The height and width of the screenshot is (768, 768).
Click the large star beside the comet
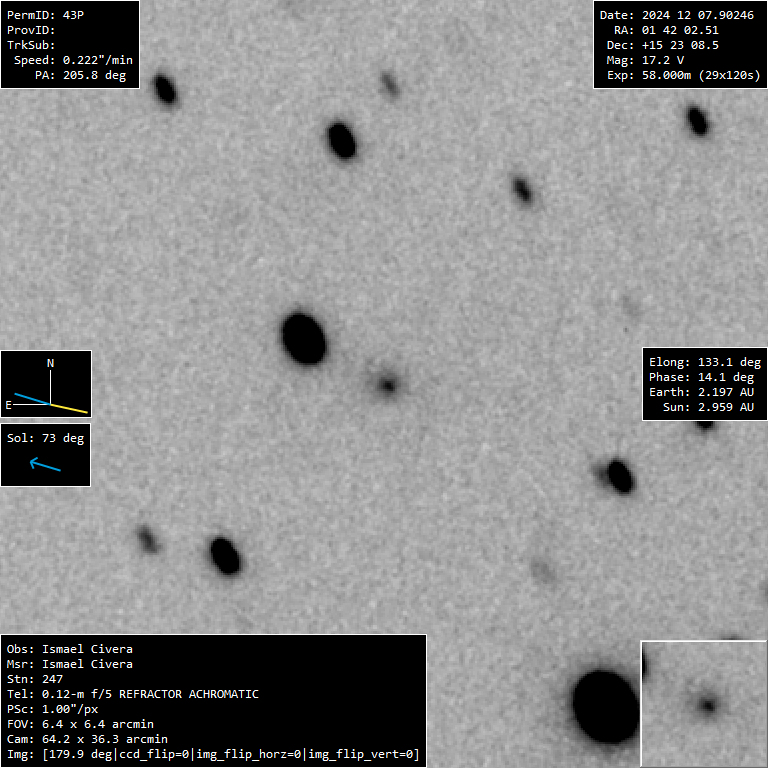click(304, 339)
